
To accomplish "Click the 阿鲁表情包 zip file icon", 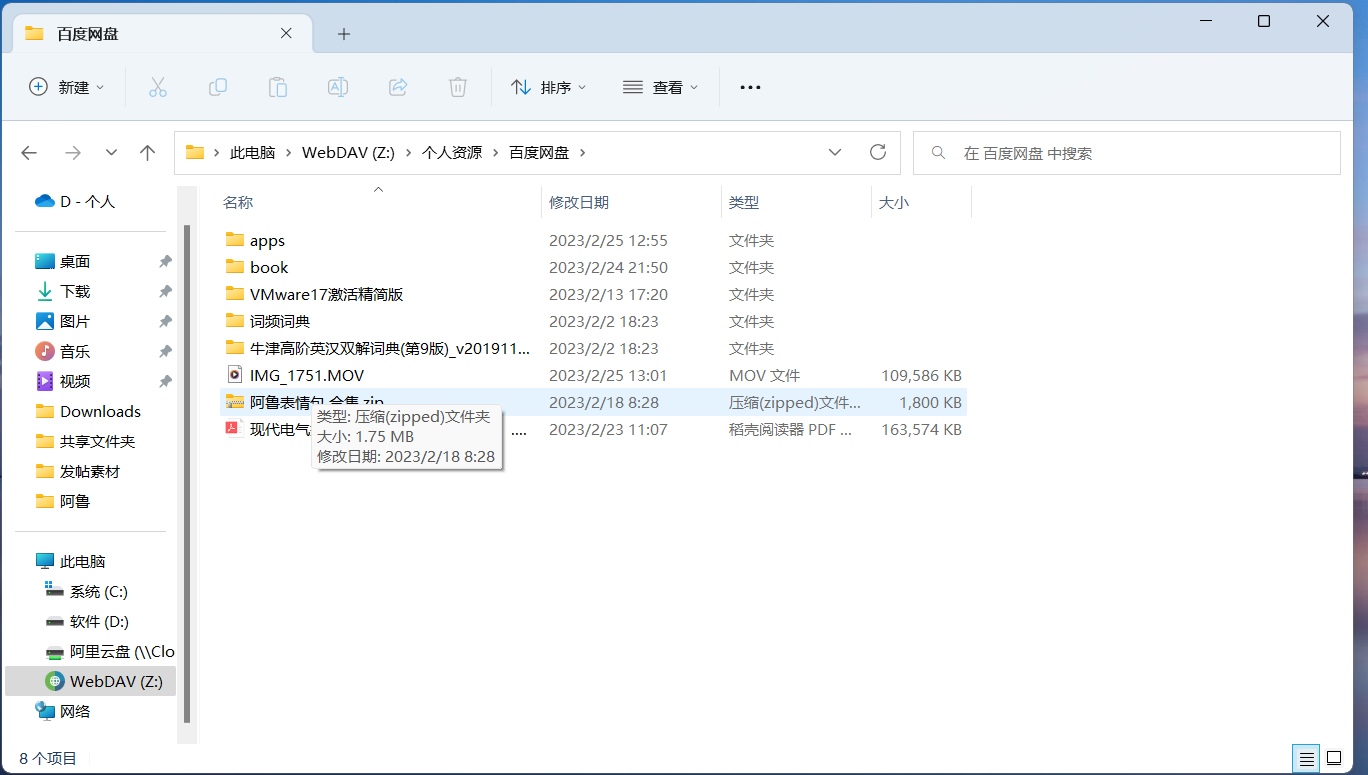I will [x=235, y=402].
